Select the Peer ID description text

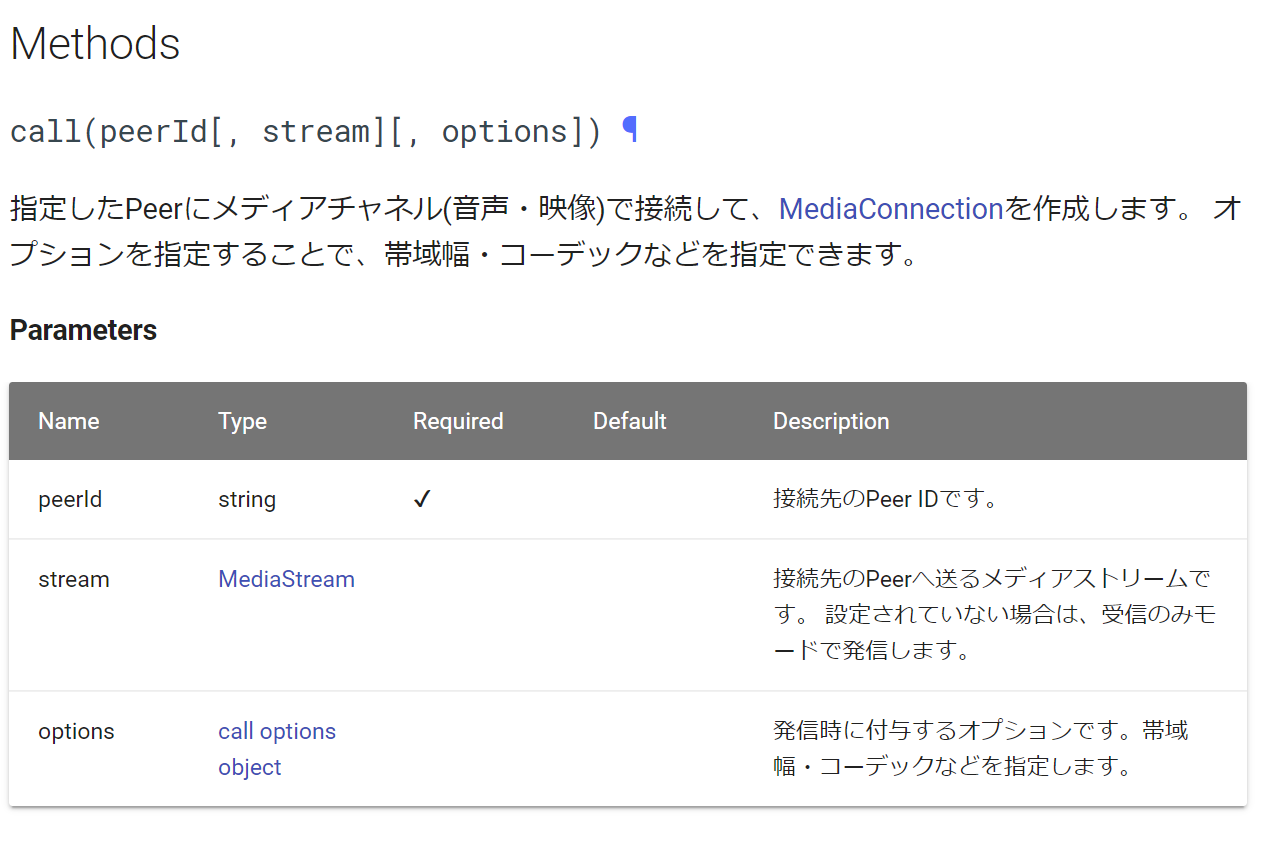tap(885, 499)
